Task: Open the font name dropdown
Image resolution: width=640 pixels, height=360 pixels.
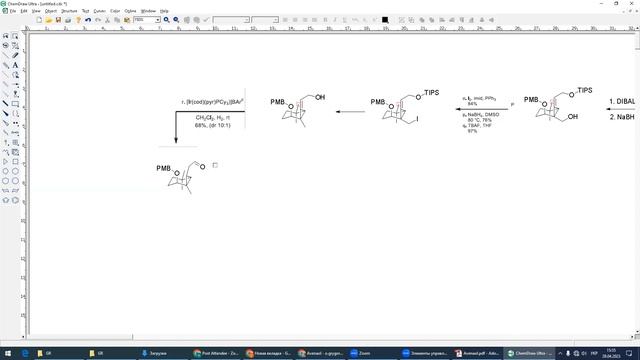Action: 247,20
